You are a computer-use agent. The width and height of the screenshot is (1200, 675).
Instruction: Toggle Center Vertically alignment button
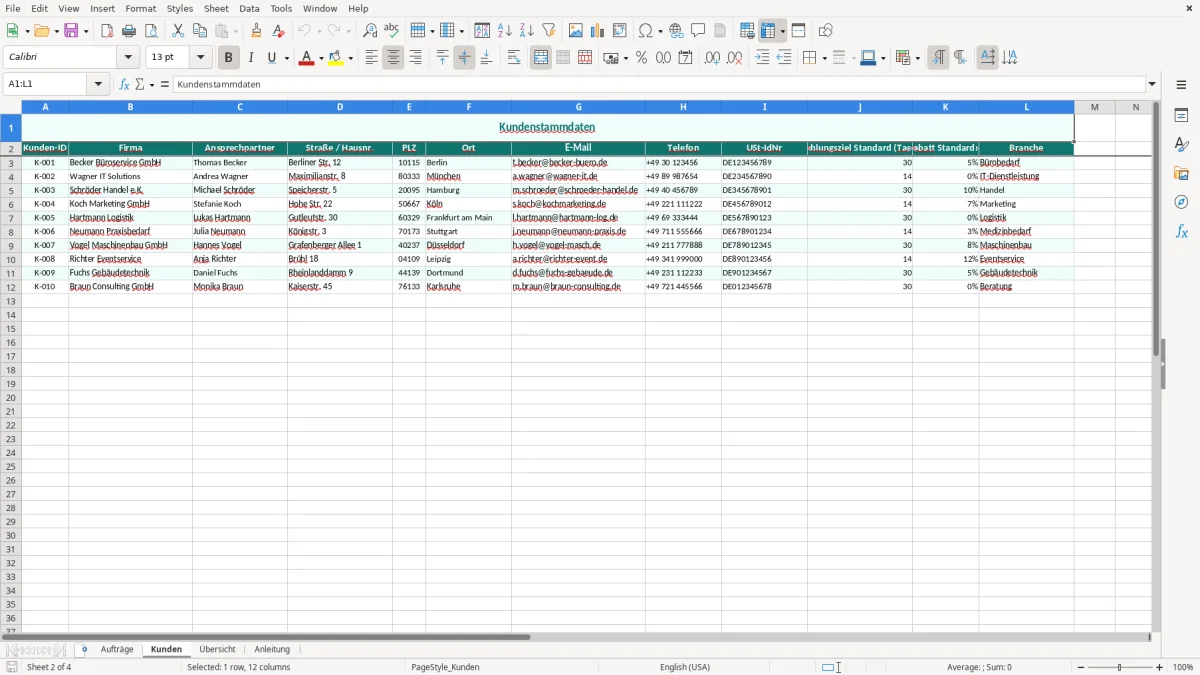pyautogui.click(x=464, y=58)
